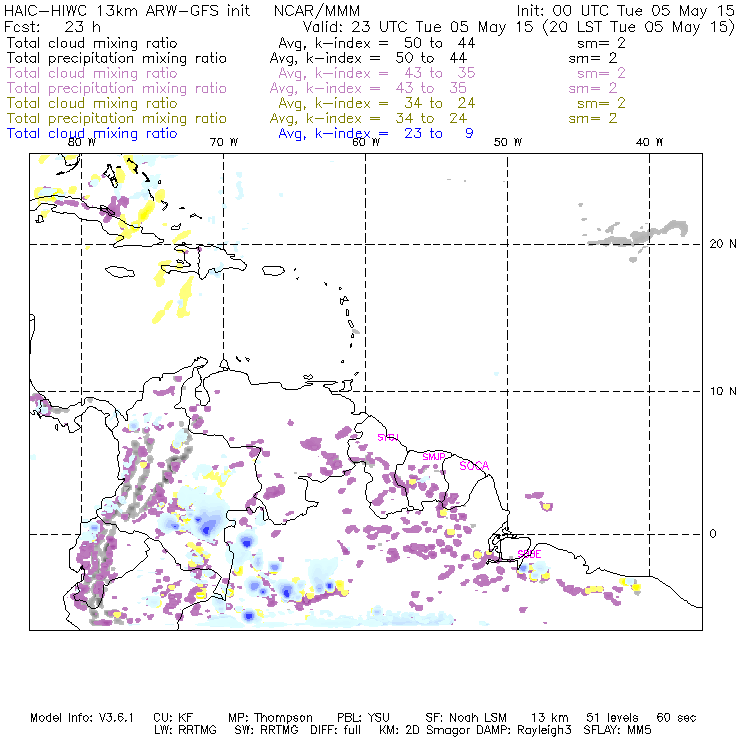Click the olive 'Total precipitation mixing ratio' legend line
740x740 pixels.
[x=117, y=118]
